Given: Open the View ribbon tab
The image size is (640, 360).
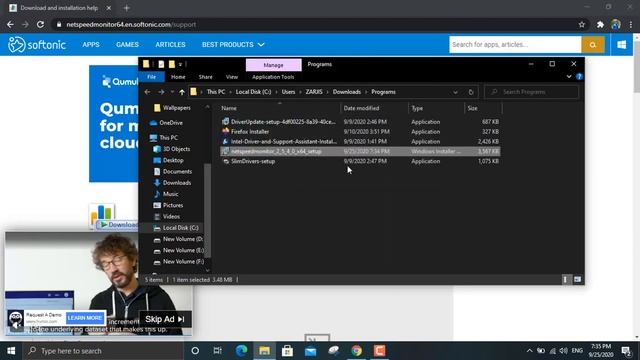Looking at the screenshot, I should [231, 77].
